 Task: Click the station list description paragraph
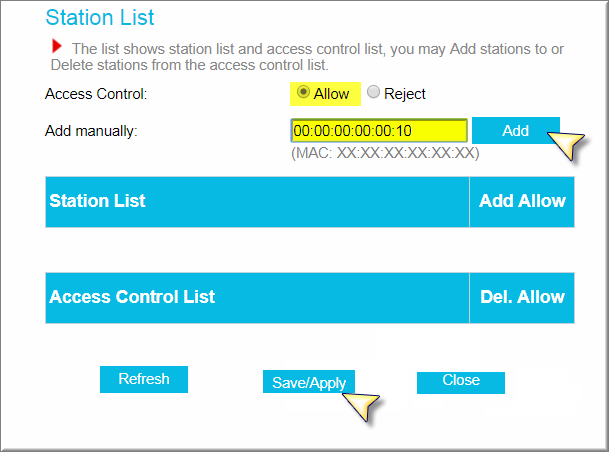click(307, 57)
